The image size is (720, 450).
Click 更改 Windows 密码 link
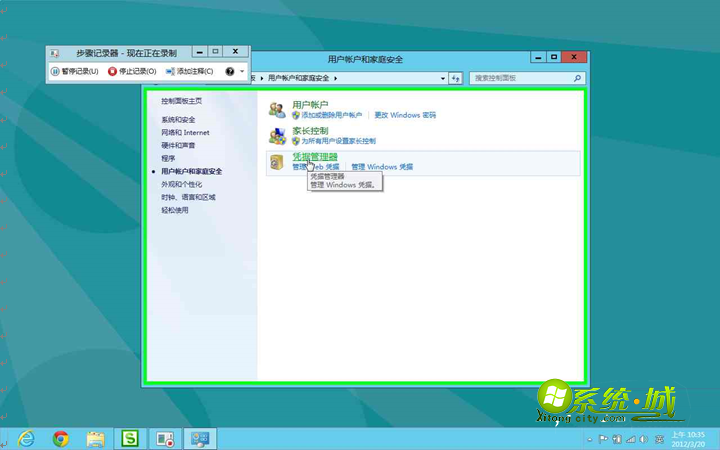(405, 115)
